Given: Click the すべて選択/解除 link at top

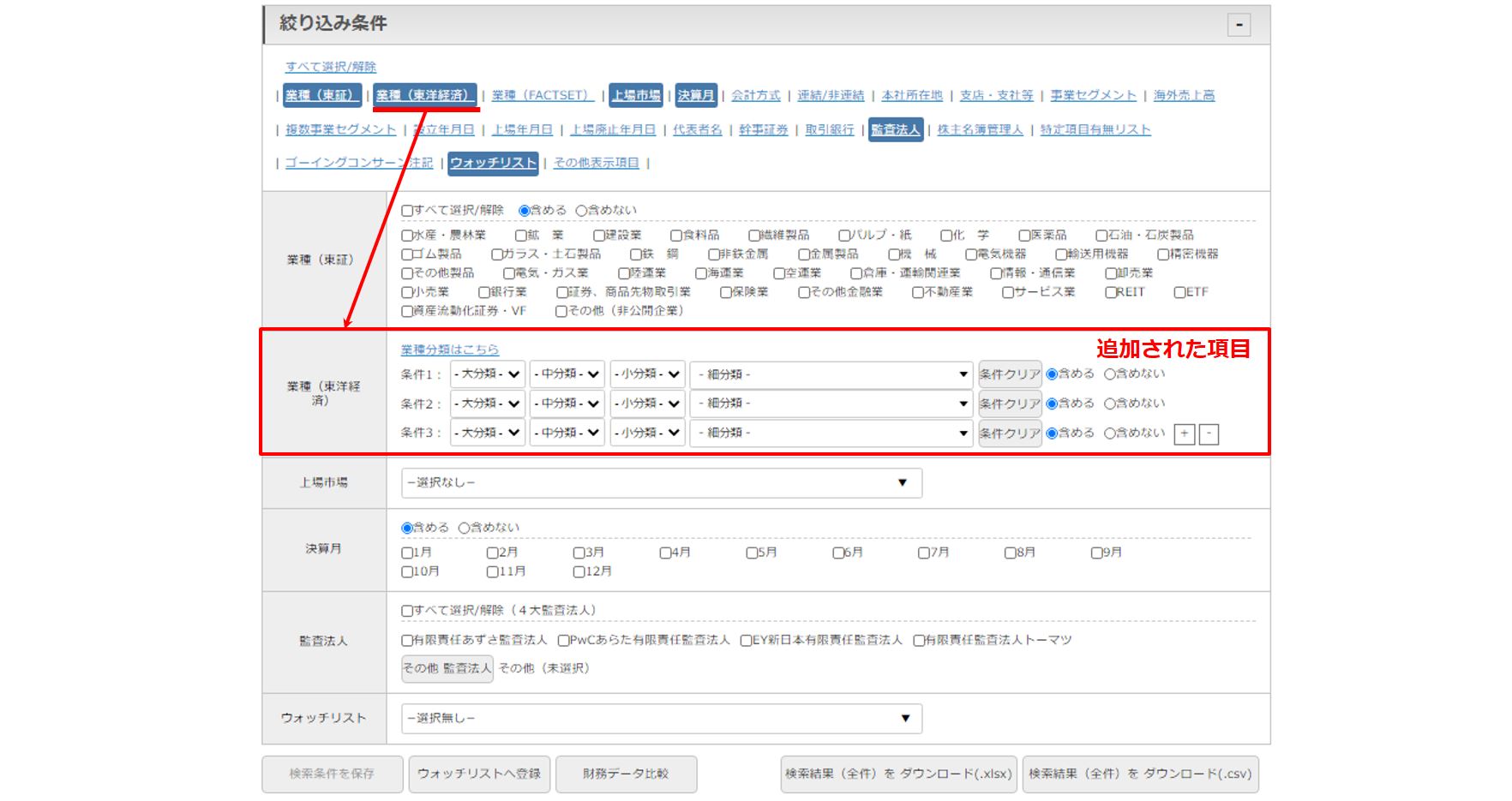Looking at the screenshot, I should [331, 67].
